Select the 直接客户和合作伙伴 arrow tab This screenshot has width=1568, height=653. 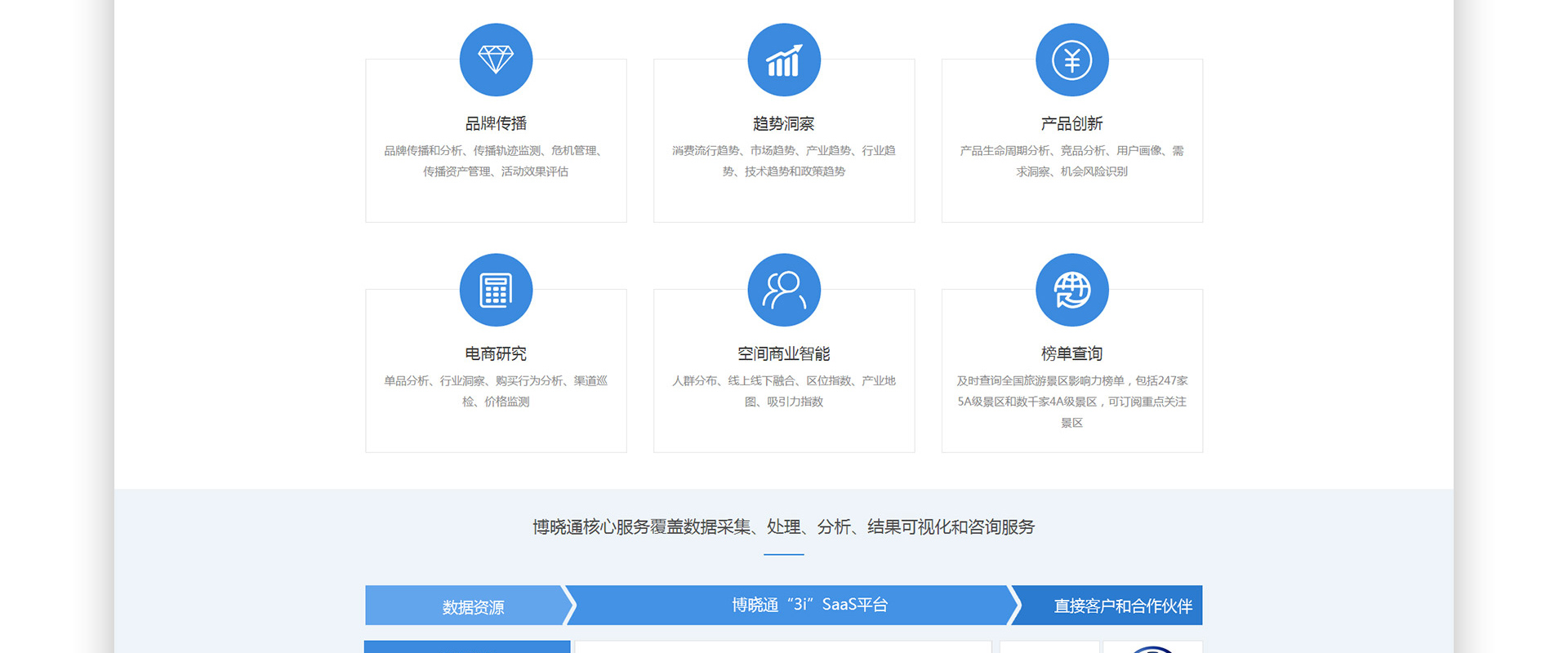[1122, 606]
